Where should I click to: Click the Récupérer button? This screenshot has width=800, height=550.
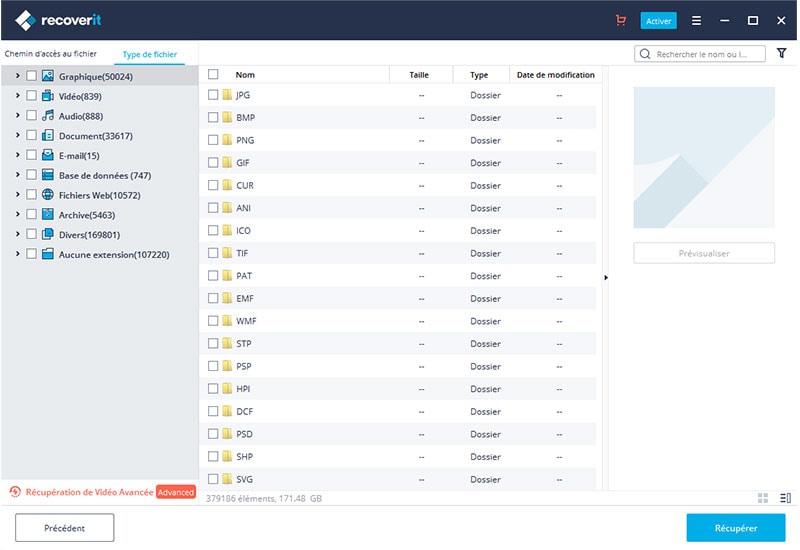tap(736, 528)
